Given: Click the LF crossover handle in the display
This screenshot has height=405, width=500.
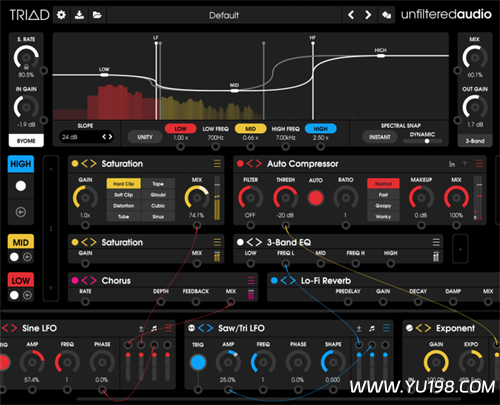Looking at the screenshot, I should point(156,43).
